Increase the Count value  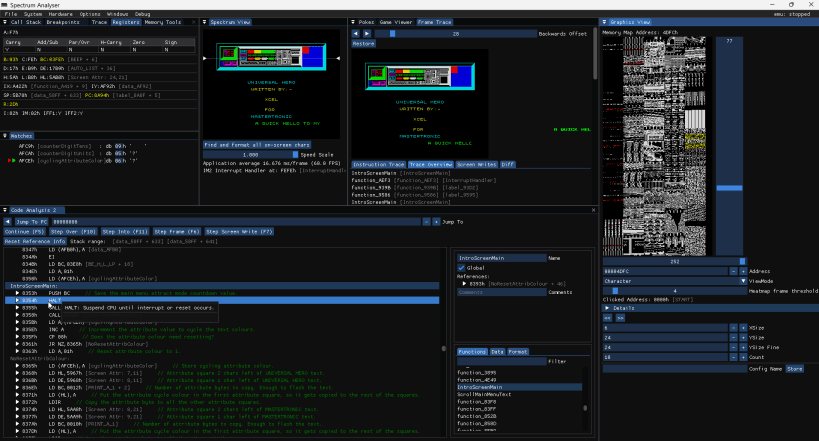pos(743,357)
